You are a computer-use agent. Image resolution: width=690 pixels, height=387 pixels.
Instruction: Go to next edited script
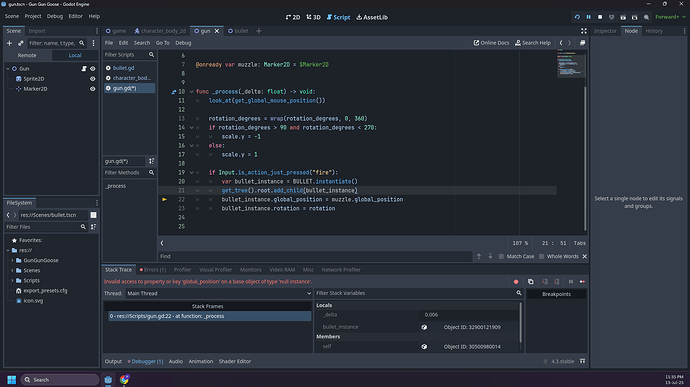[x=569, y=43]
